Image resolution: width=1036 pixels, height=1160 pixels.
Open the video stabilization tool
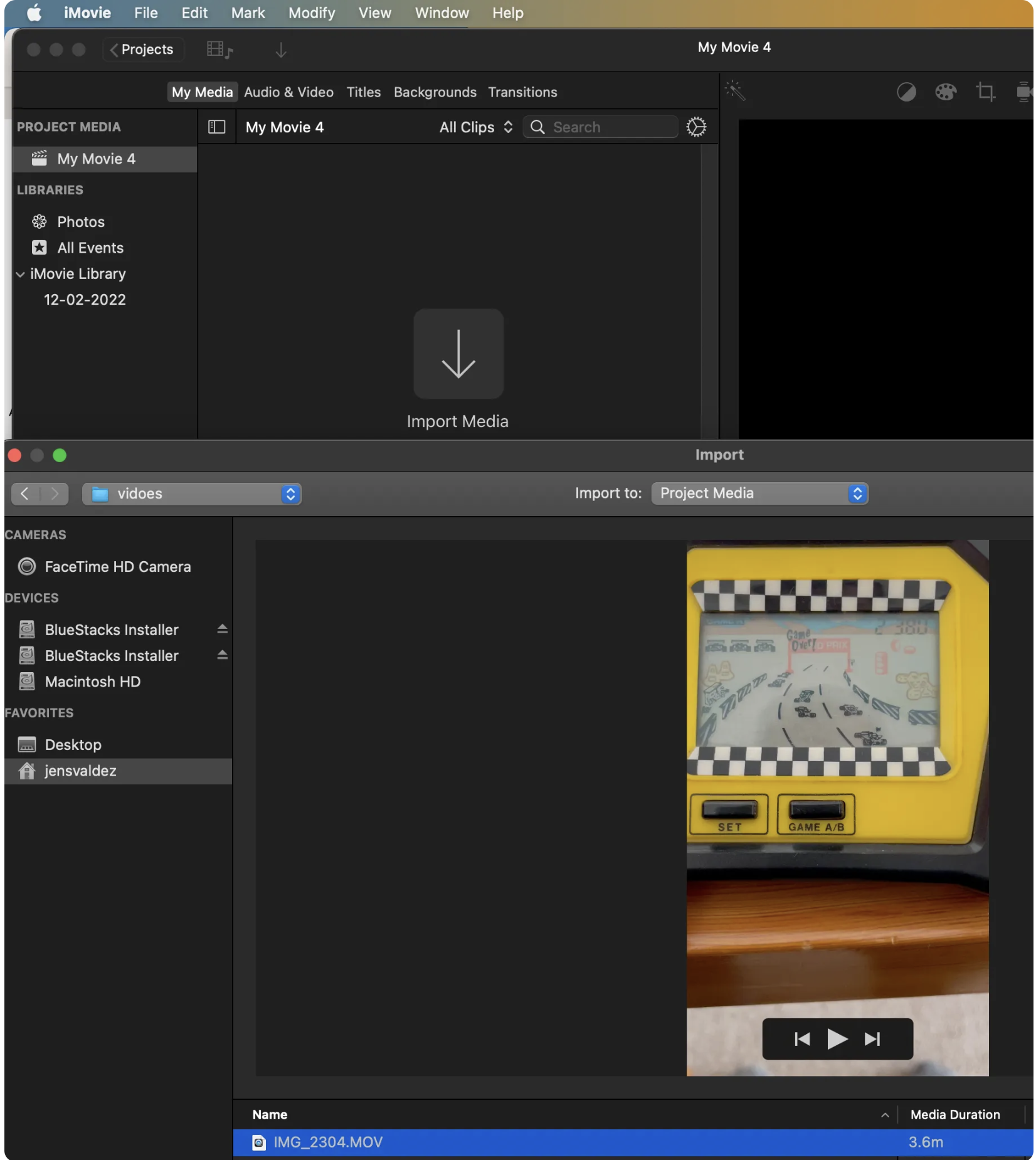tap(1025, 92)
